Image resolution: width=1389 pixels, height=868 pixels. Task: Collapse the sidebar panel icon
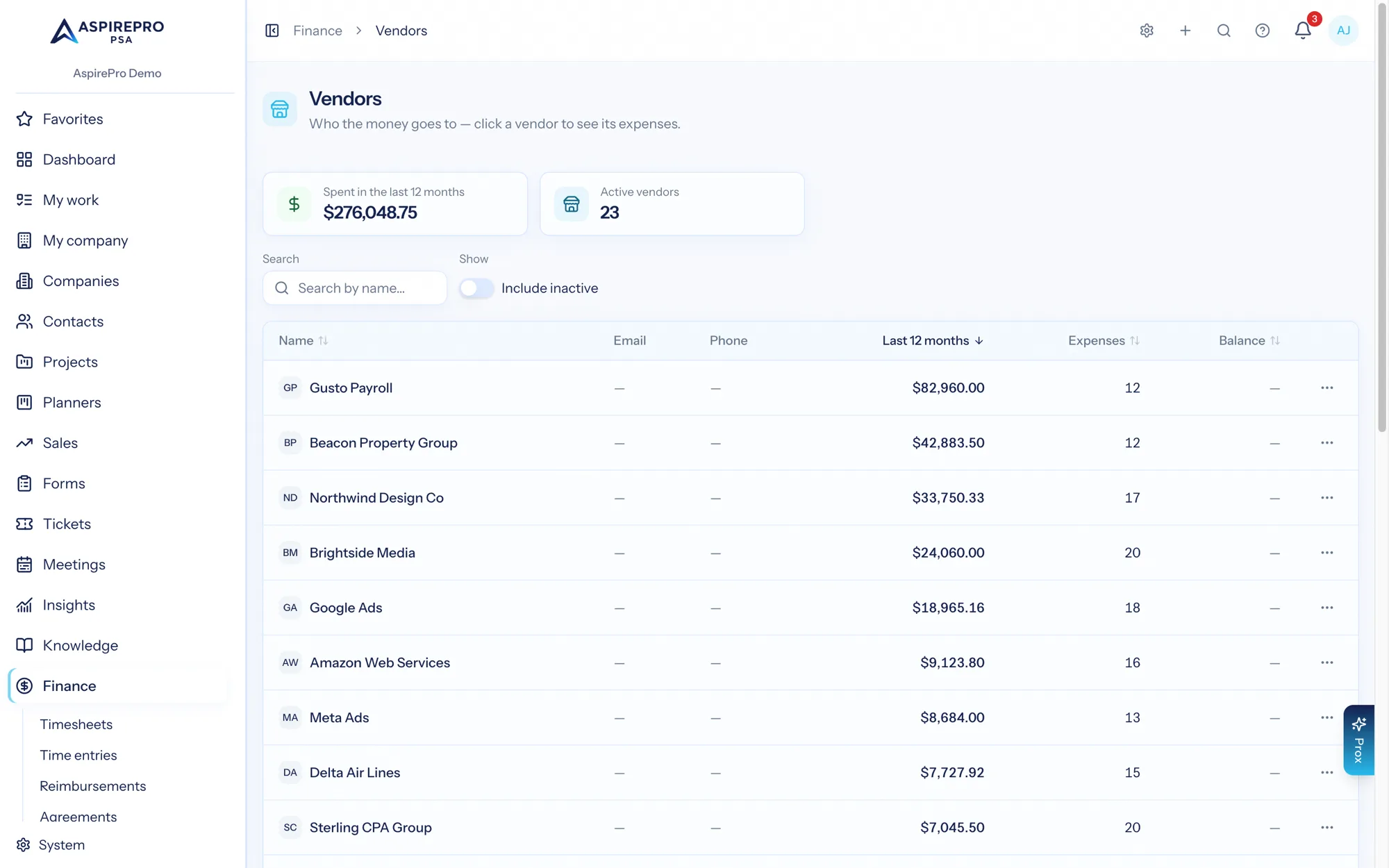[272, 31]
